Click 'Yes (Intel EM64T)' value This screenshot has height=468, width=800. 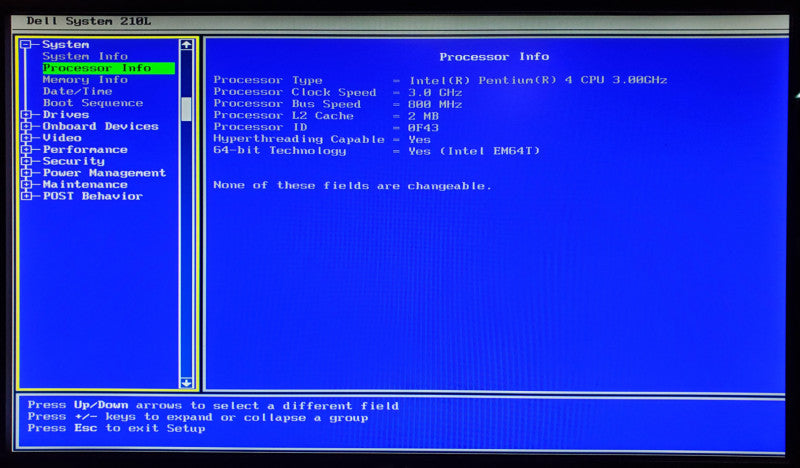(x=474, y=151)
